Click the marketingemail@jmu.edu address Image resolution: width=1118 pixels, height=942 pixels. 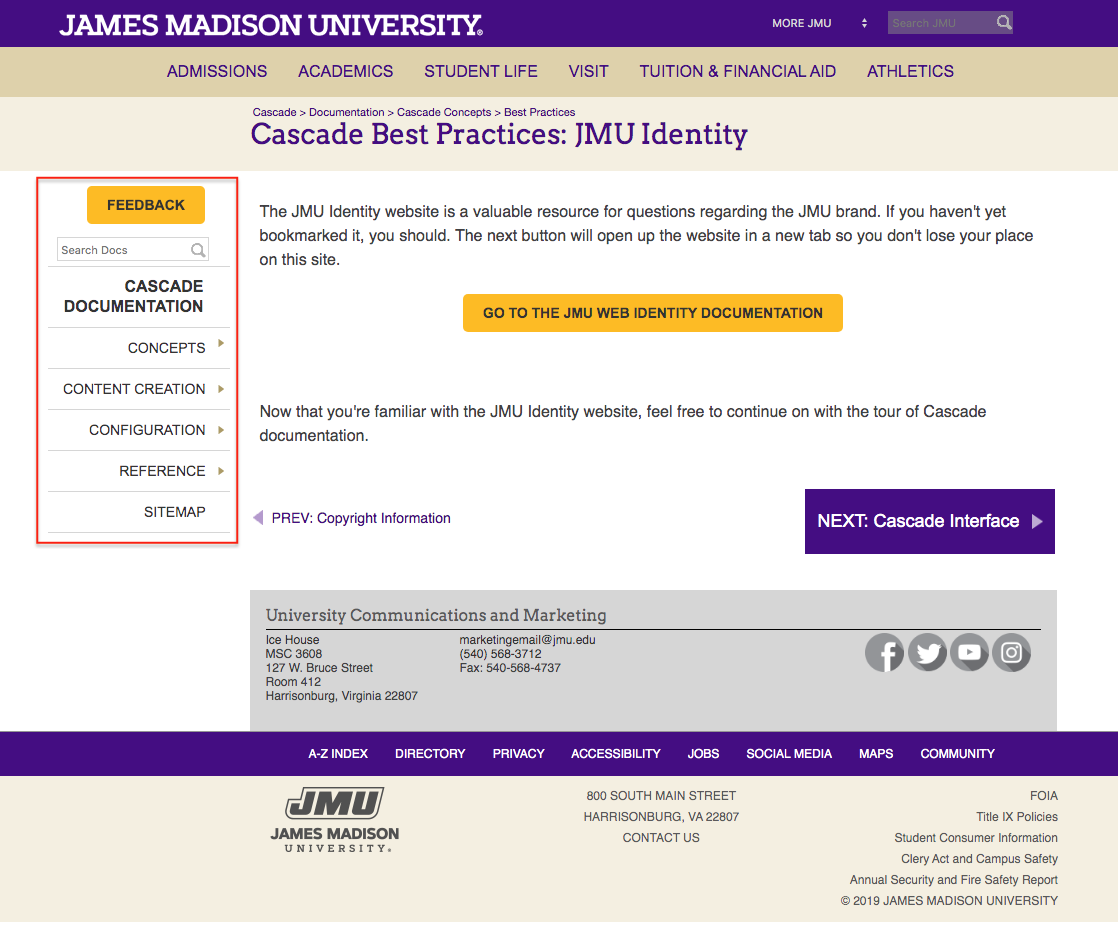click(527, 640)
